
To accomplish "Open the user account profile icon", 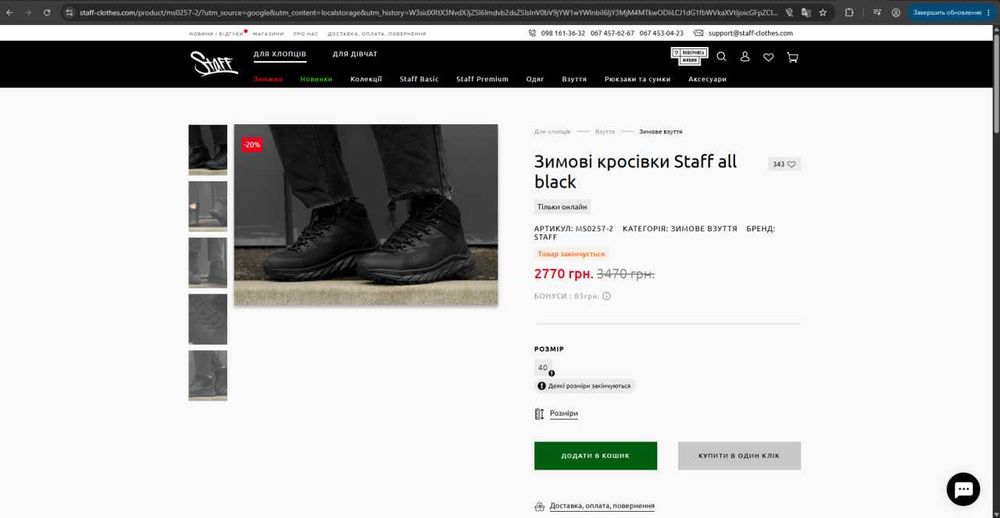I will click(745, 57).
